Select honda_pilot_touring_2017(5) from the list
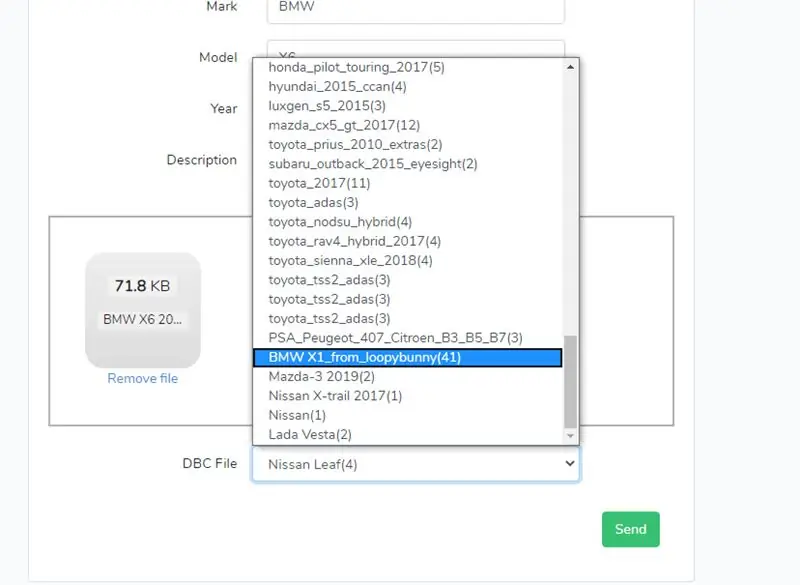Screen dimensions: 800x585 [408, 67]
